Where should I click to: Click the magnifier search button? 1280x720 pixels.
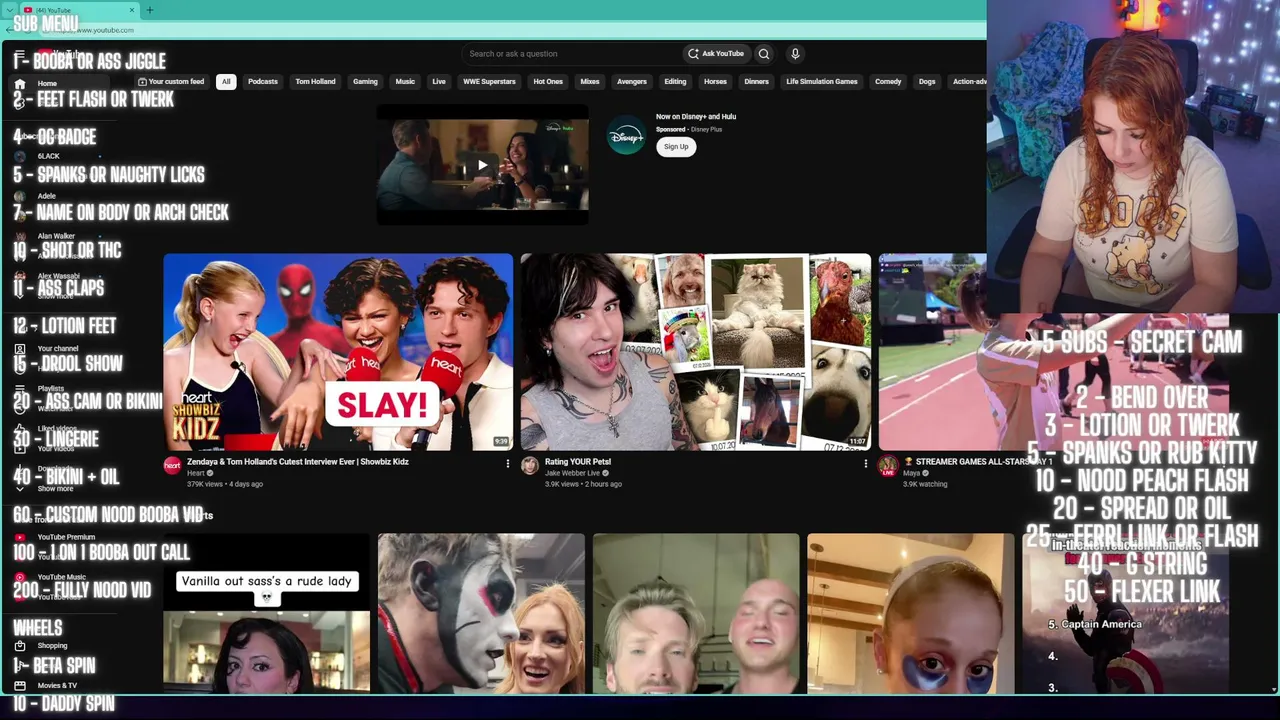coord(764,54)
